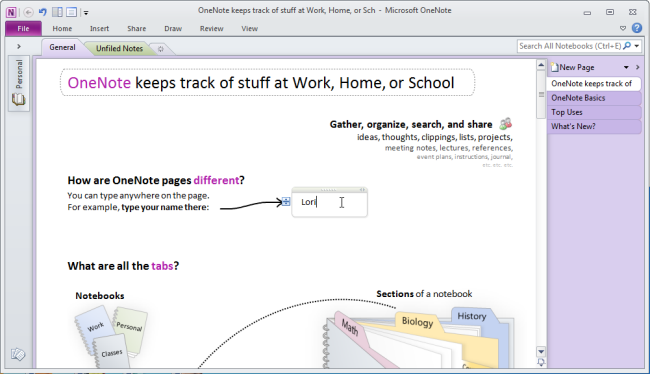The image size is (650, 374).
Task: Click the Personal notebook vertical tab
Action: point(19,83)
